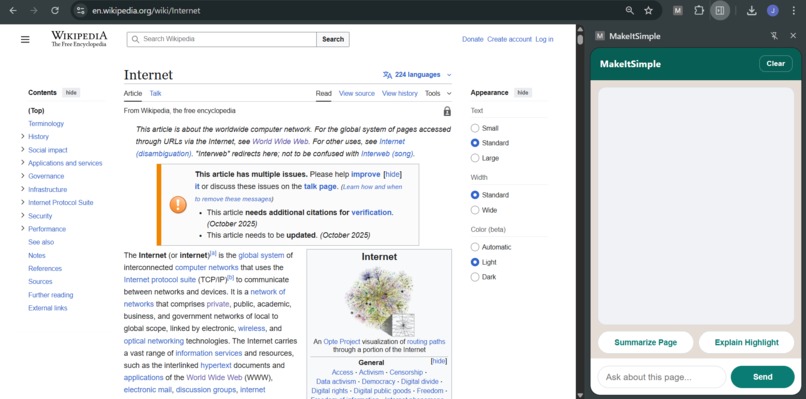
Task: Close the MakeItSimple side panel
Action: click(793, 35)
